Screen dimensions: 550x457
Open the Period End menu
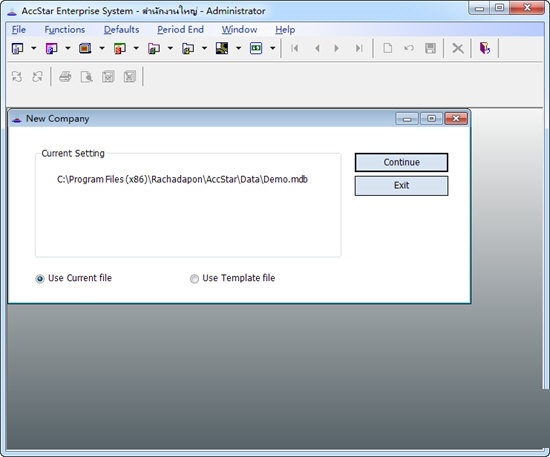pos(180,29)
